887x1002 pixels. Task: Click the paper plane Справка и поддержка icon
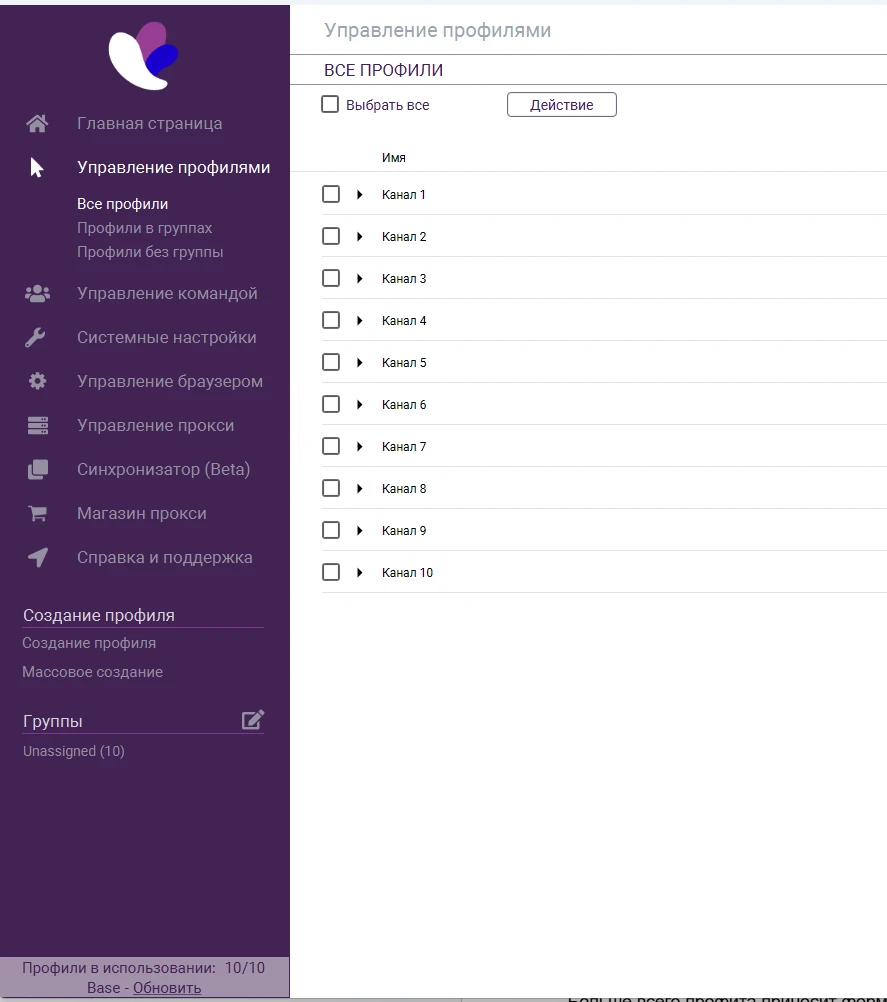[38, 557]
